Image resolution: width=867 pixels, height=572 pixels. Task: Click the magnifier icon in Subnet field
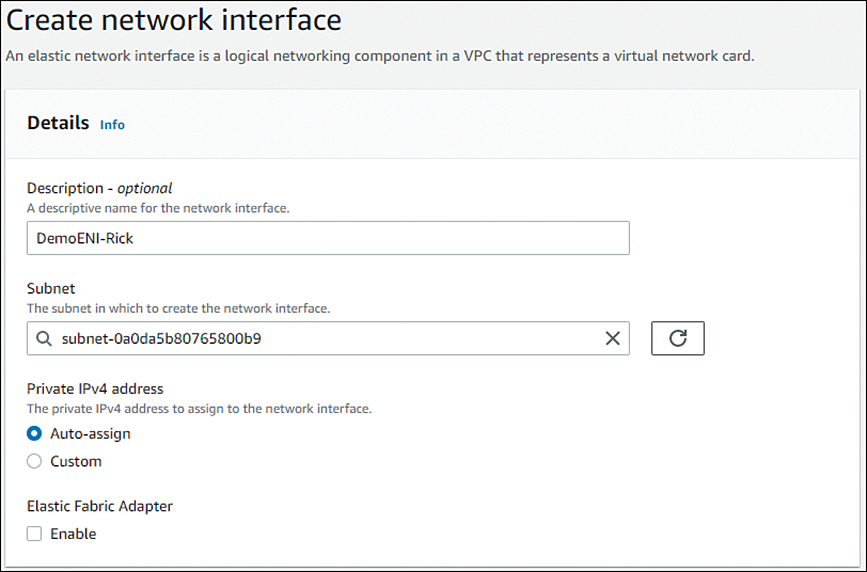(x=44, y=338)
